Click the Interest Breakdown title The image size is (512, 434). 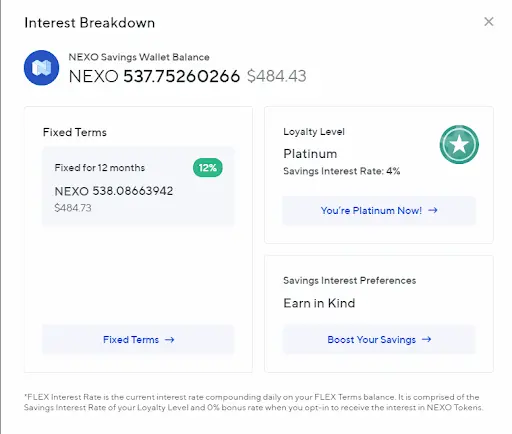click(90, 23)
